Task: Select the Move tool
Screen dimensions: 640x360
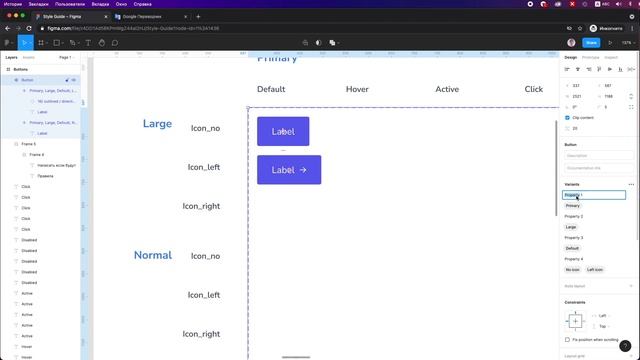Action: click(x=24, y=43)
